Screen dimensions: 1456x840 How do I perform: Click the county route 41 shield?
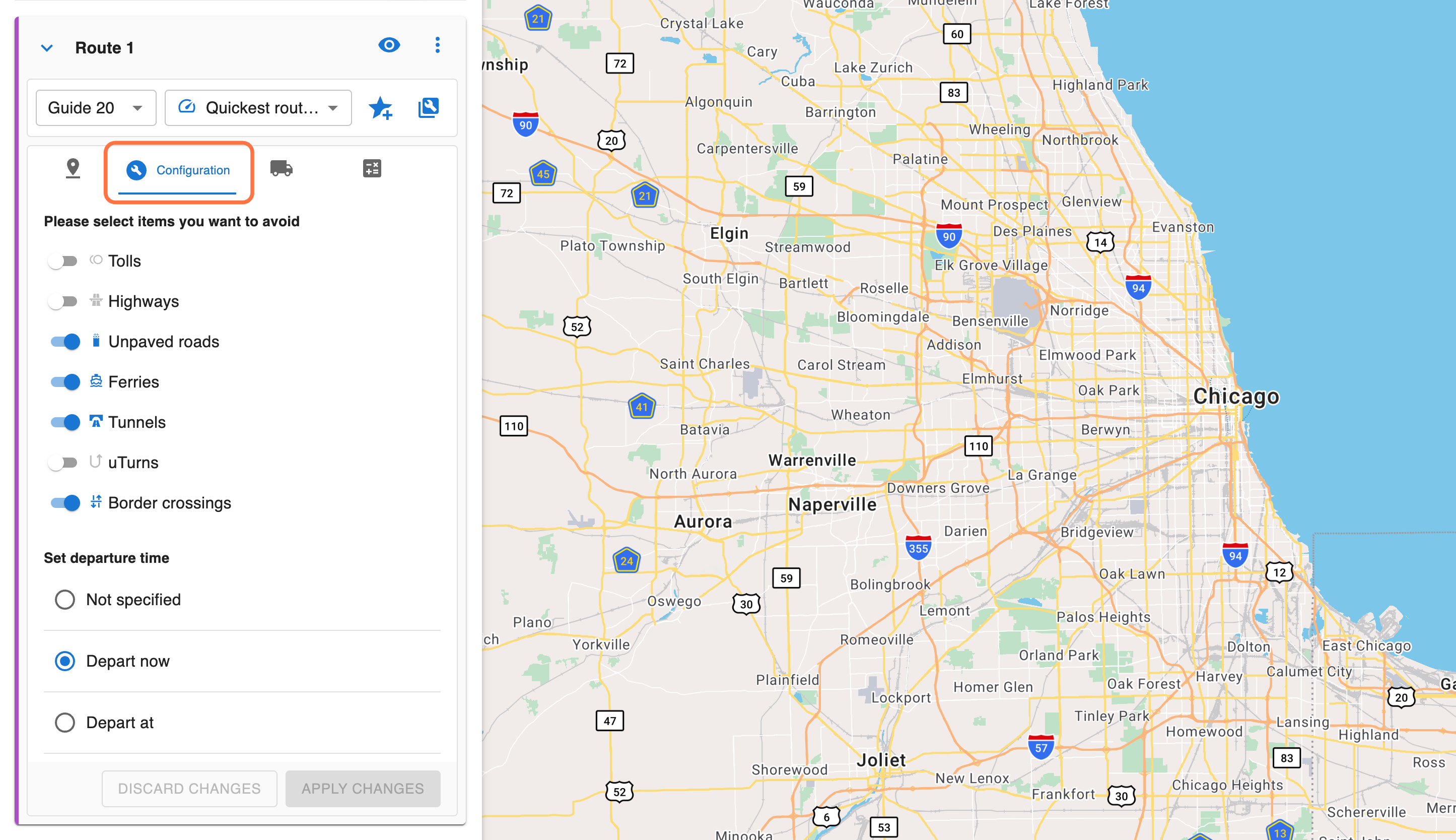pyautogui.click(x=641, y=407)
